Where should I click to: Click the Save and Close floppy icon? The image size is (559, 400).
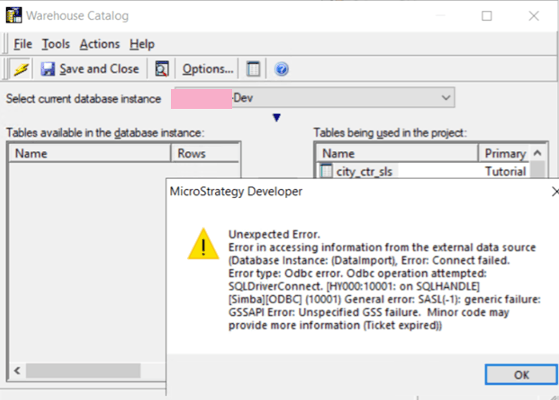click(x=47, y=69)
